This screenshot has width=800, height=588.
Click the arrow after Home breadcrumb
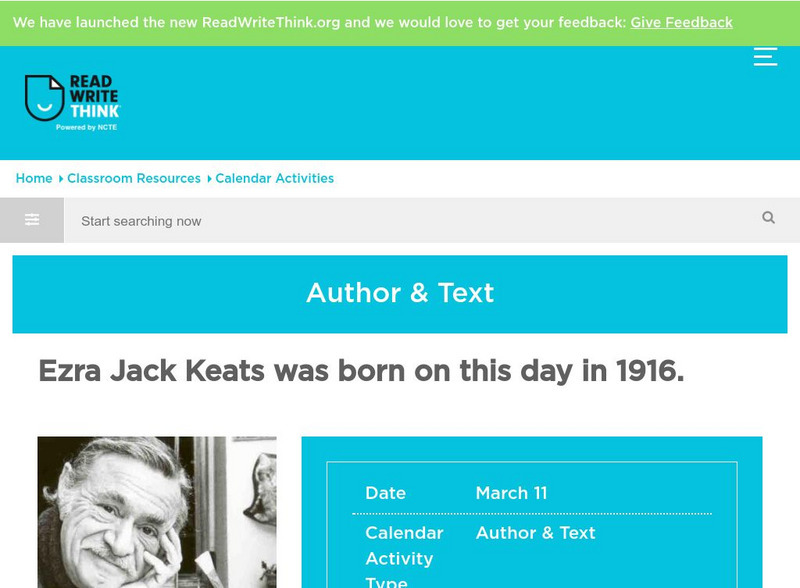tap(60, 179)
